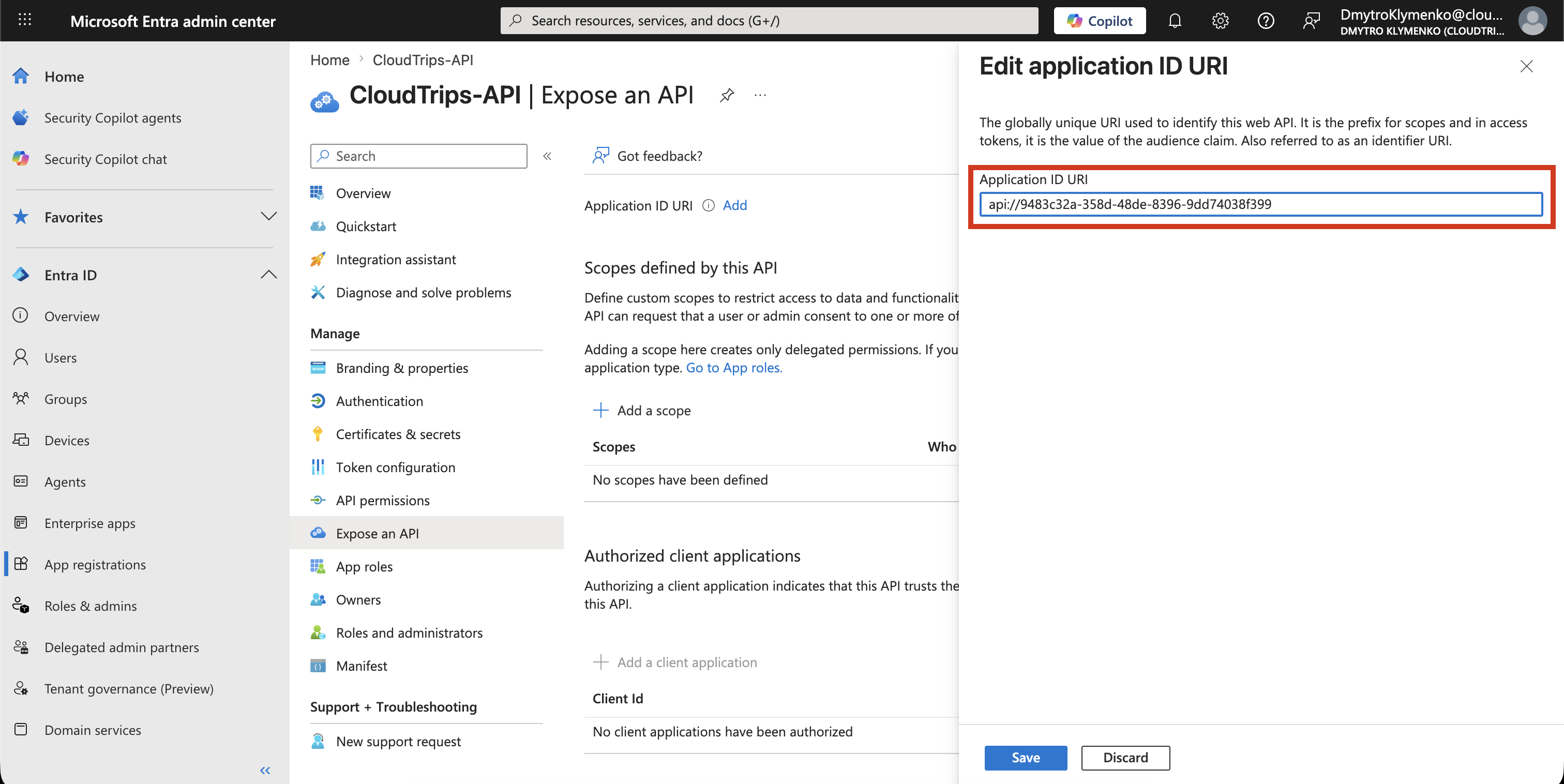The height and width of the screenshot is (784, 1564).
Task: Open the account avatar menu
Action: (x=1532, y=21)
